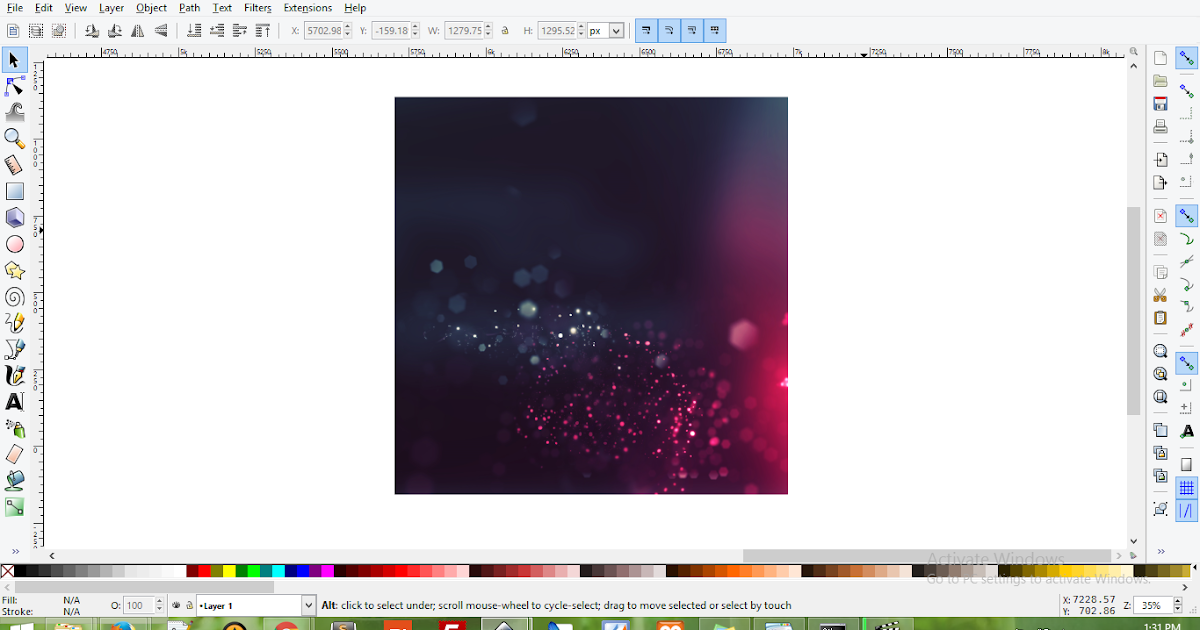The height and width of the screenshot is (630, 1200).
Task: Toggle enable snapping button
Action: pos(1187,58)
